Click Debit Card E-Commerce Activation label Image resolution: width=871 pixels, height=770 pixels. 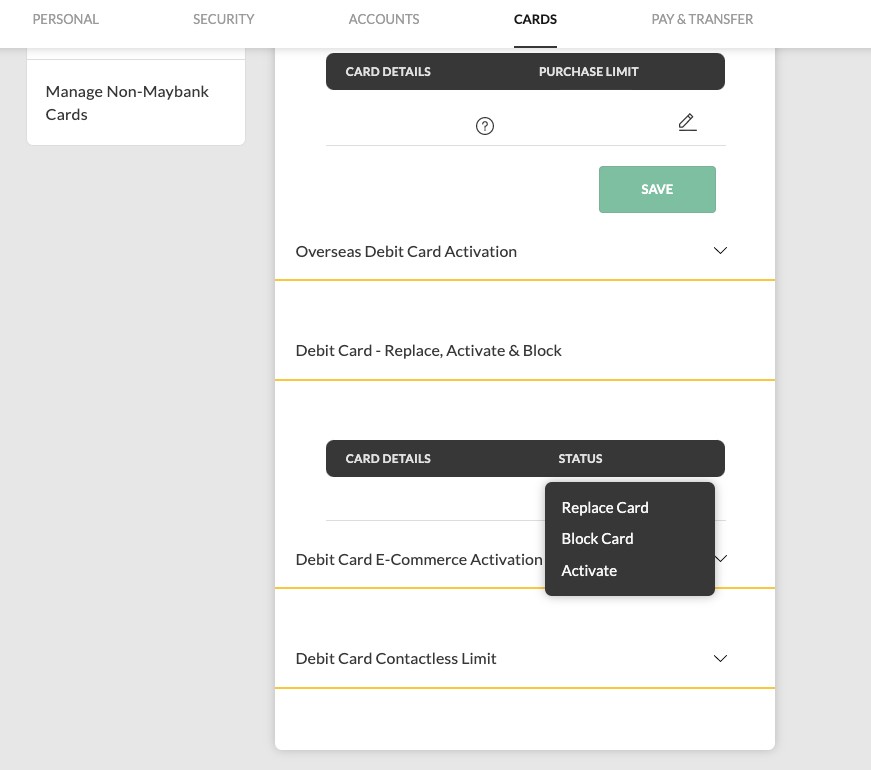tap(419, 559)
